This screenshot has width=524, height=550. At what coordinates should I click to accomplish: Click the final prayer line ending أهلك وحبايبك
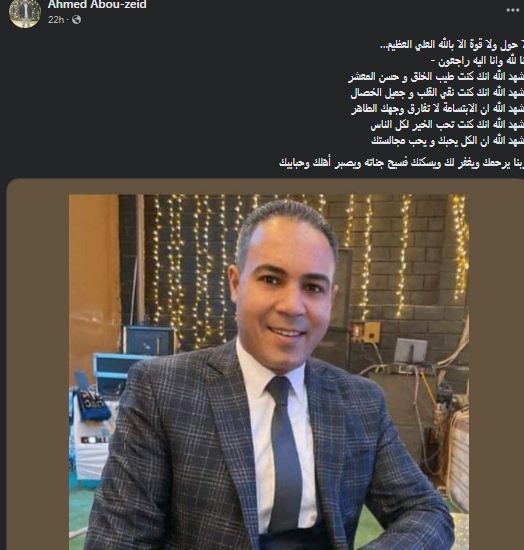pyautogui.click(x=401, y=163)
